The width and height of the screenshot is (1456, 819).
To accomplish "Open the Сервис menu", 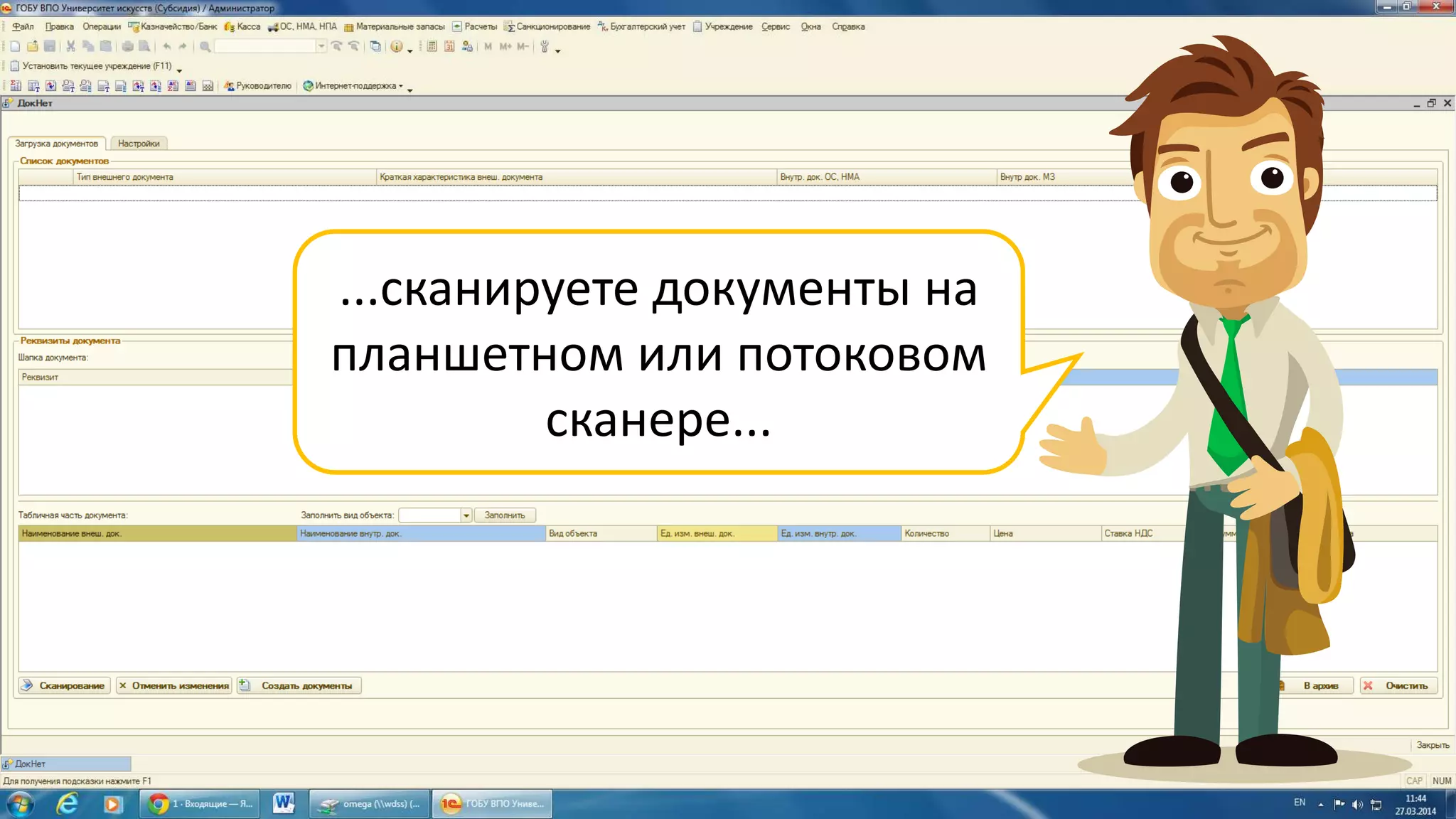I will click(x=776, y=26).
